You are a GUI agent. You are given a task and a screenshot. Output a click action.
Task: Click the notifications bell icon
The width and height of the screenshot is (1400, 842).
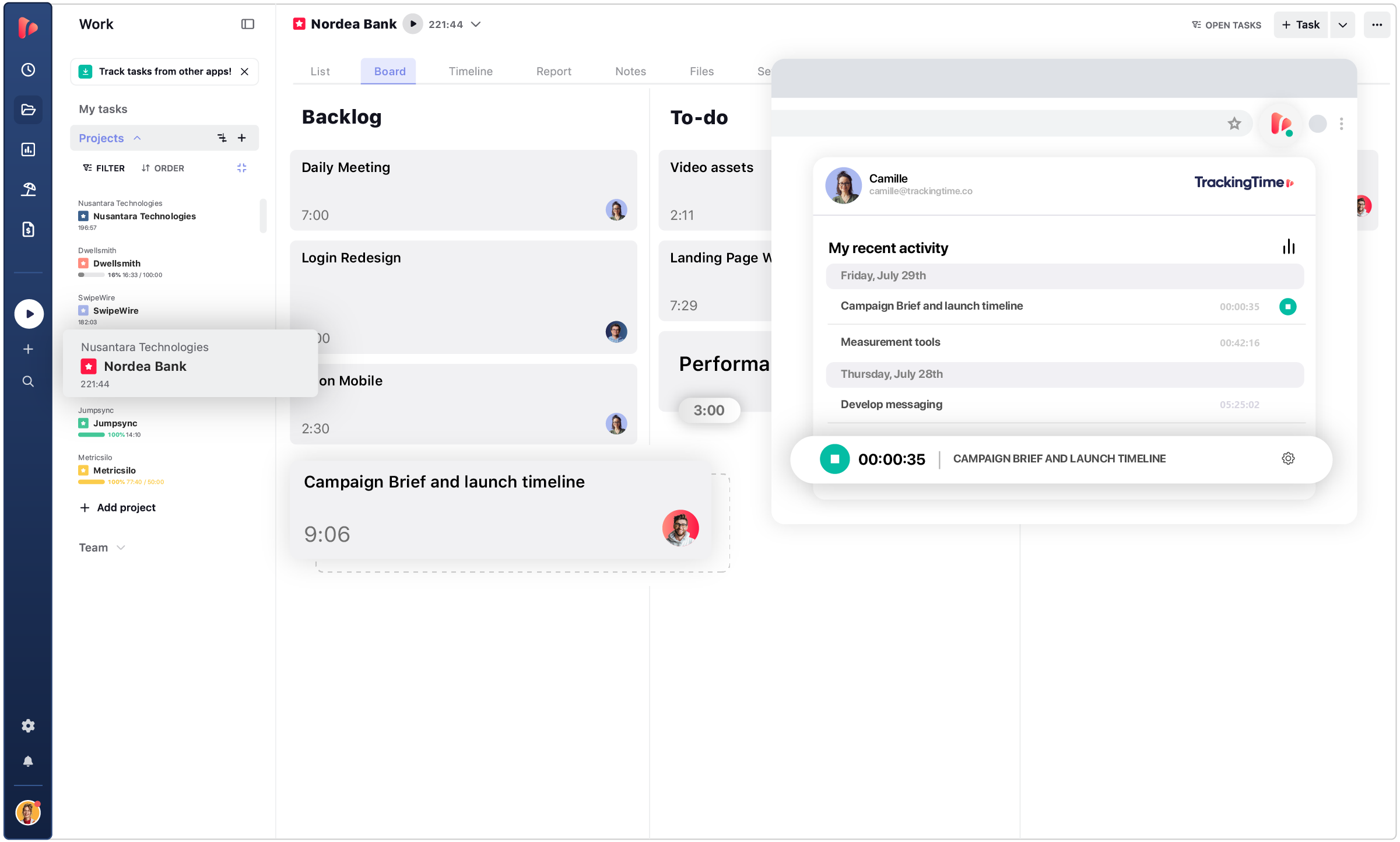tap(28, 762)
